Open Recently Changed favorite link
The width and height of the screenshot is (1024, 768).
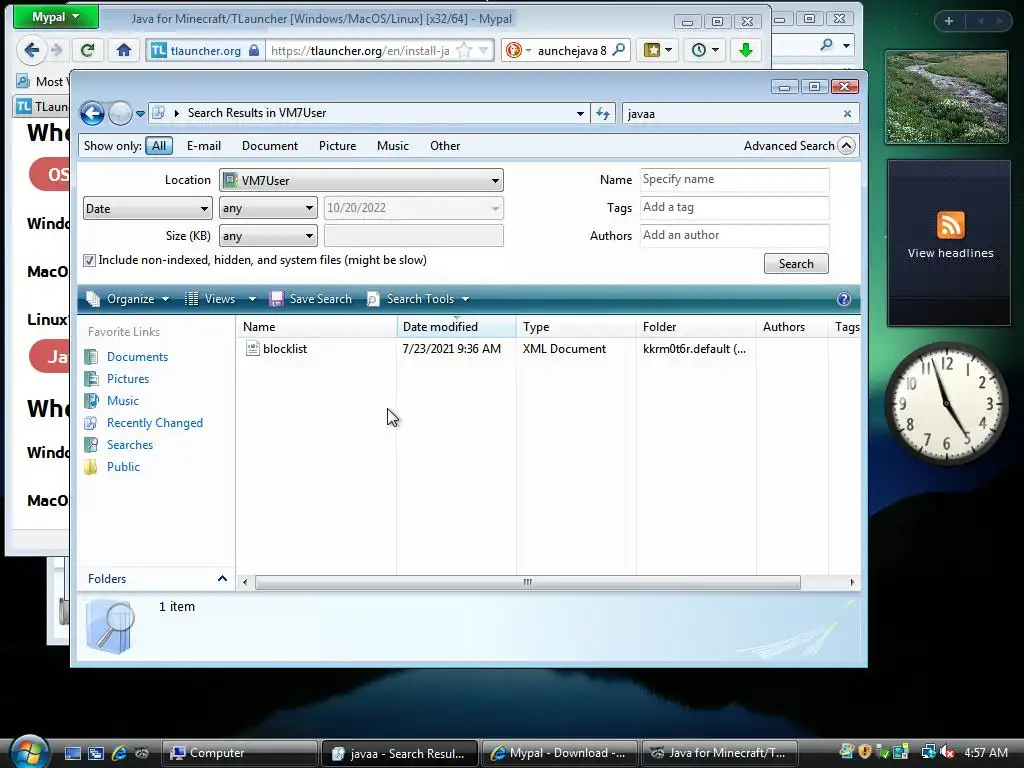(155, 423)
